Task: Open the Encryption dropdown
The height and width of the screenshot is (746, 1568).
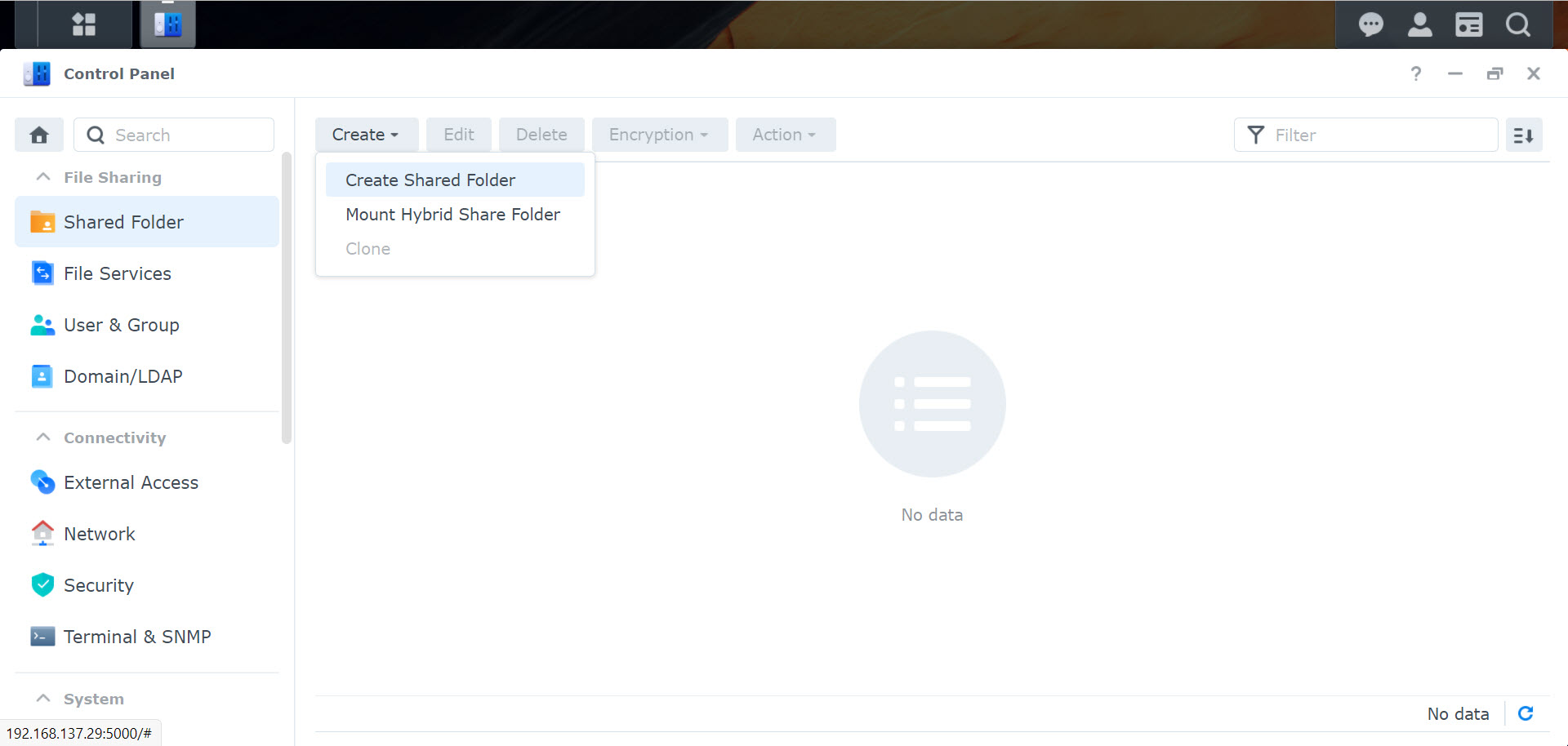Action: pos(659,135)
